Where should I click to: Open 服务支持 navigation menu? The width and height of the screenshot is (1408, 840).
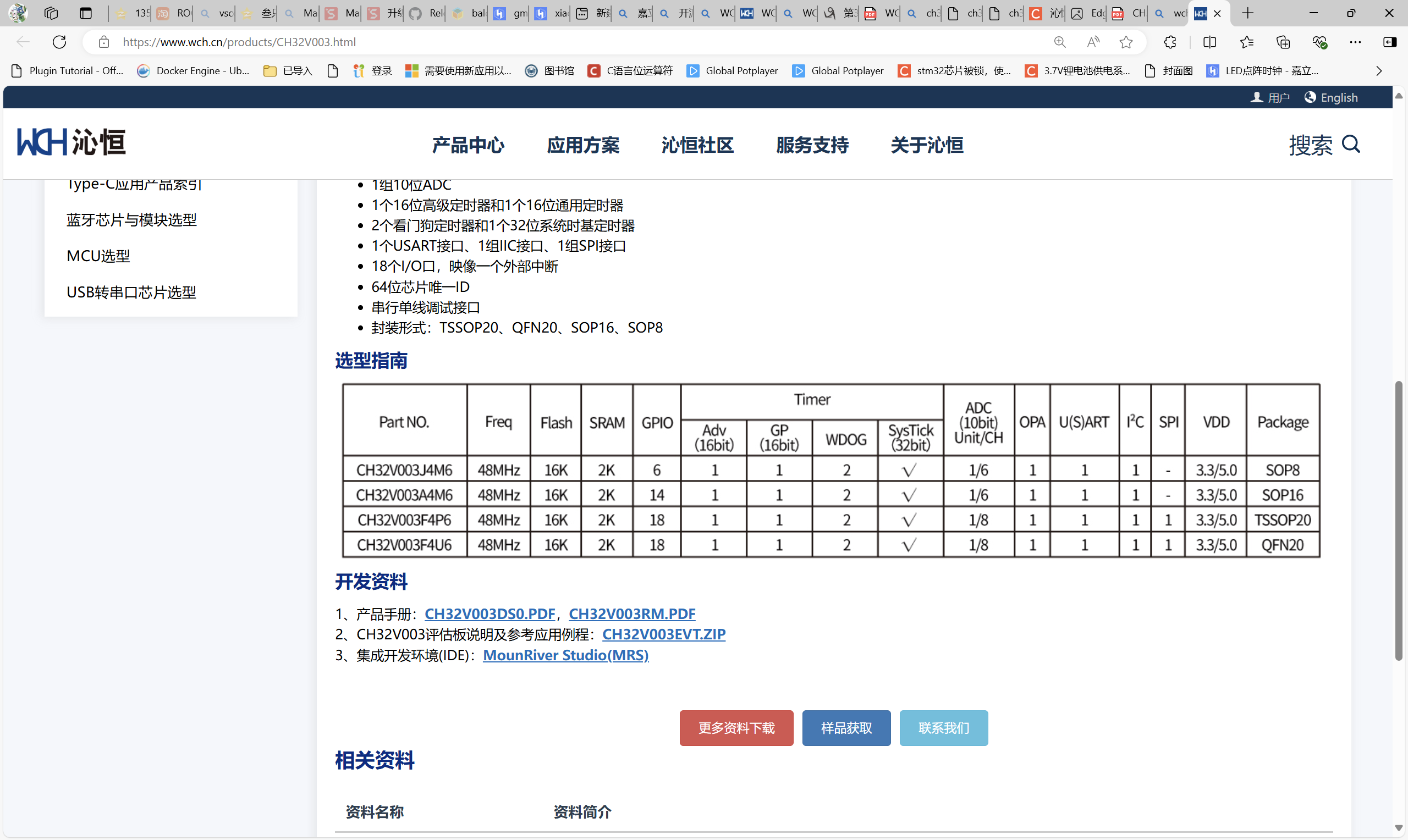pyautogui.click(x=812, y=145)
